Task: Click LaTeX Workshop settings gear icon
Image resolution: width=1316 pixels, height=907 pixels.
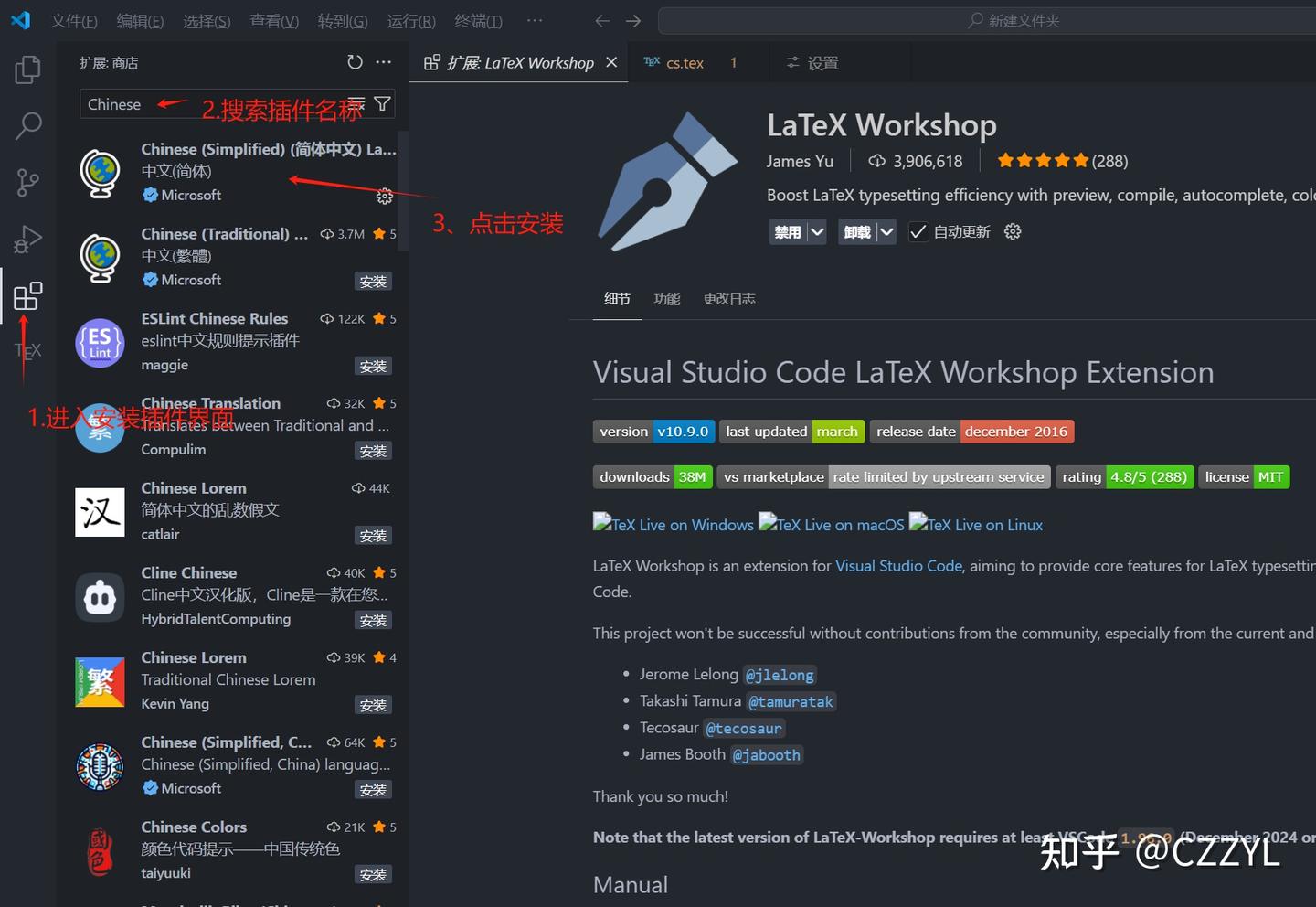Action: tap(1012, 231)
